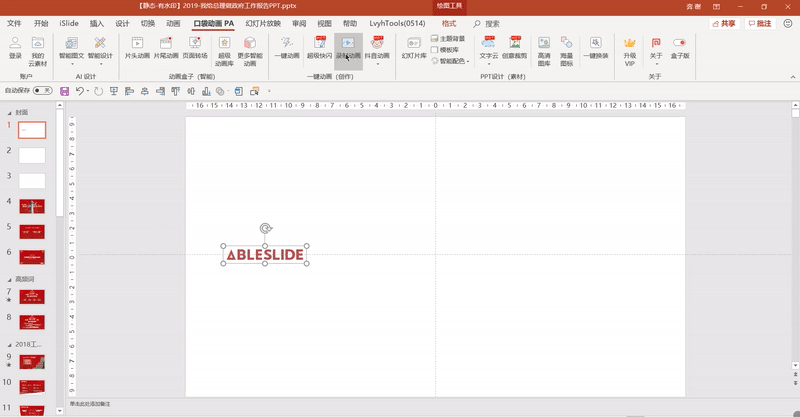The width and height of the screenshot is (800, 417).
Task: Click the 升级VIP crown icon
Action: tap(630, 50)
